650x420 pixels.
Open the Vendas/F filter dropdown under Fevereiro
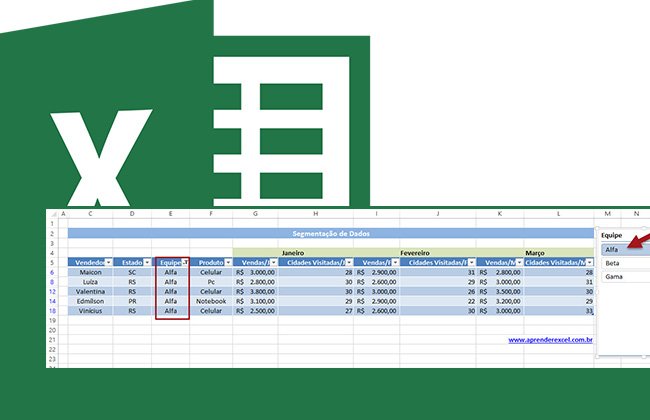pyautogui.click(x=395, y=262)
